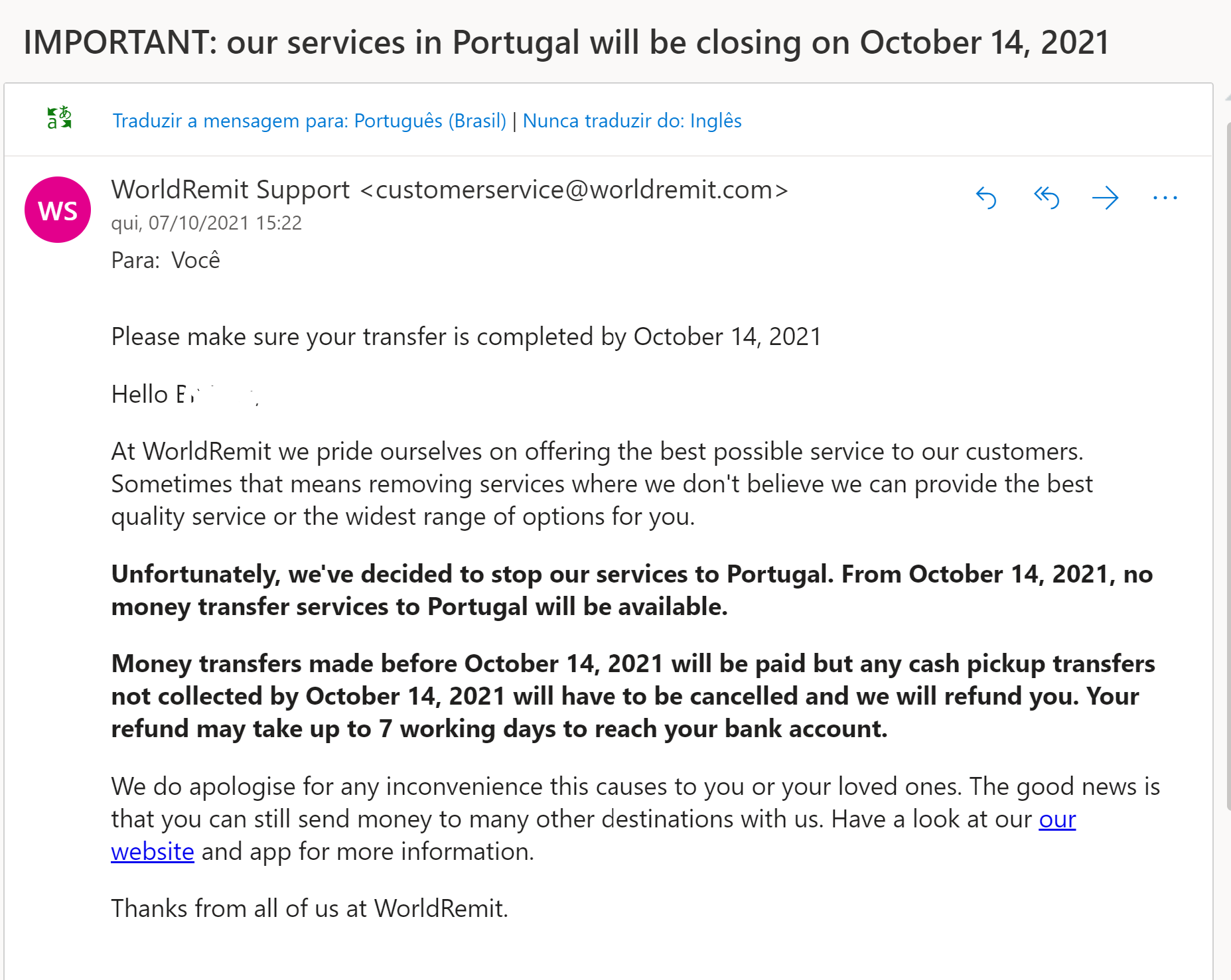This screenshot has width=1231, height=980.
Task: Open the more actions ellipsis menu
Action: tap(1165, 198)
